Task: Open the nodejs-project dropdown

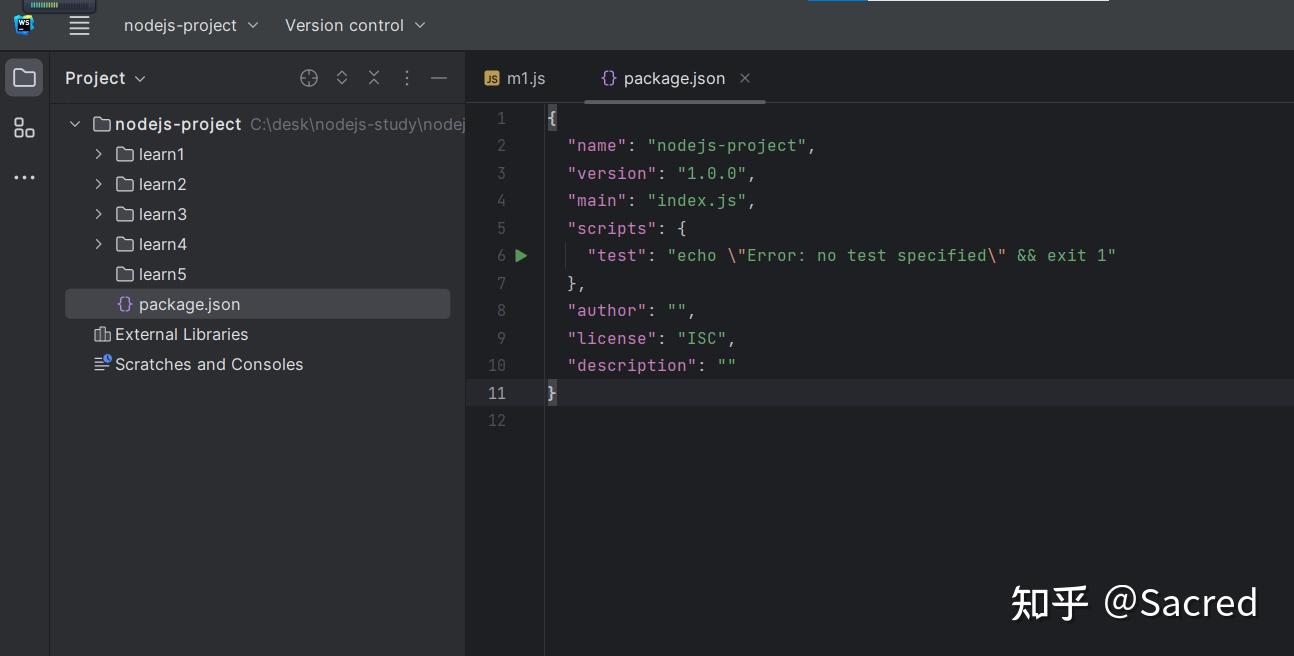Action: coord(190,25)
